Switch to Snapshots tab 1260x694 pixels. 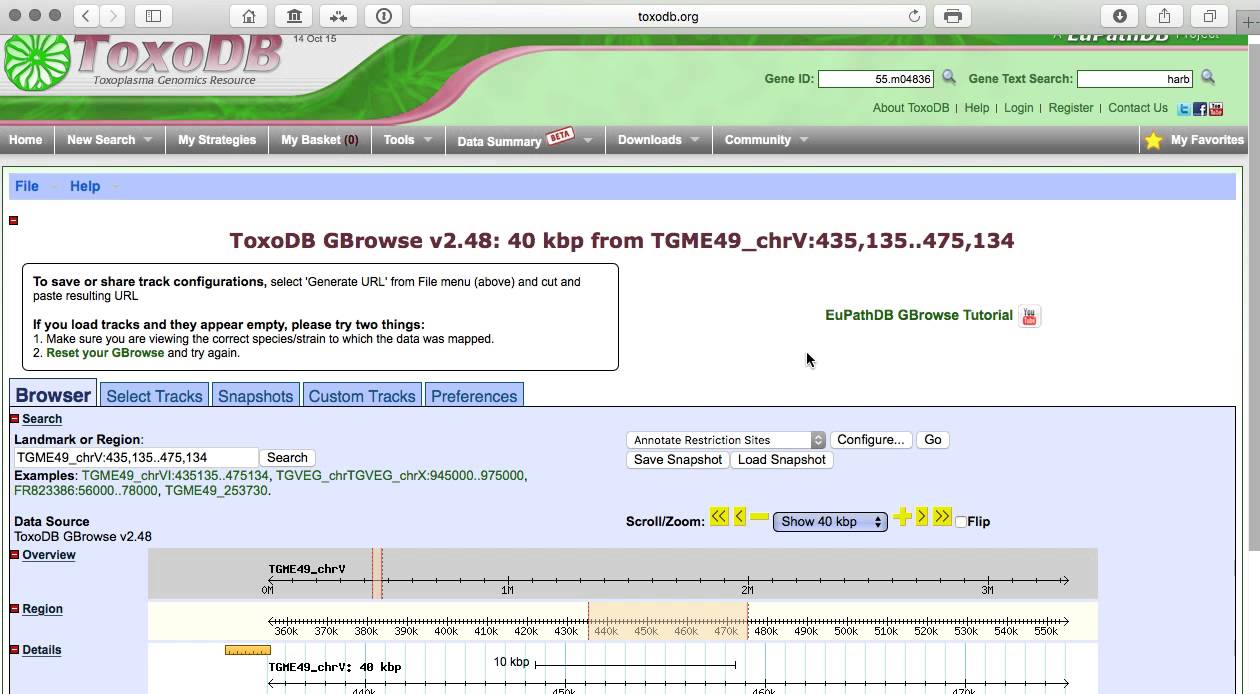(x=256, y=395)
